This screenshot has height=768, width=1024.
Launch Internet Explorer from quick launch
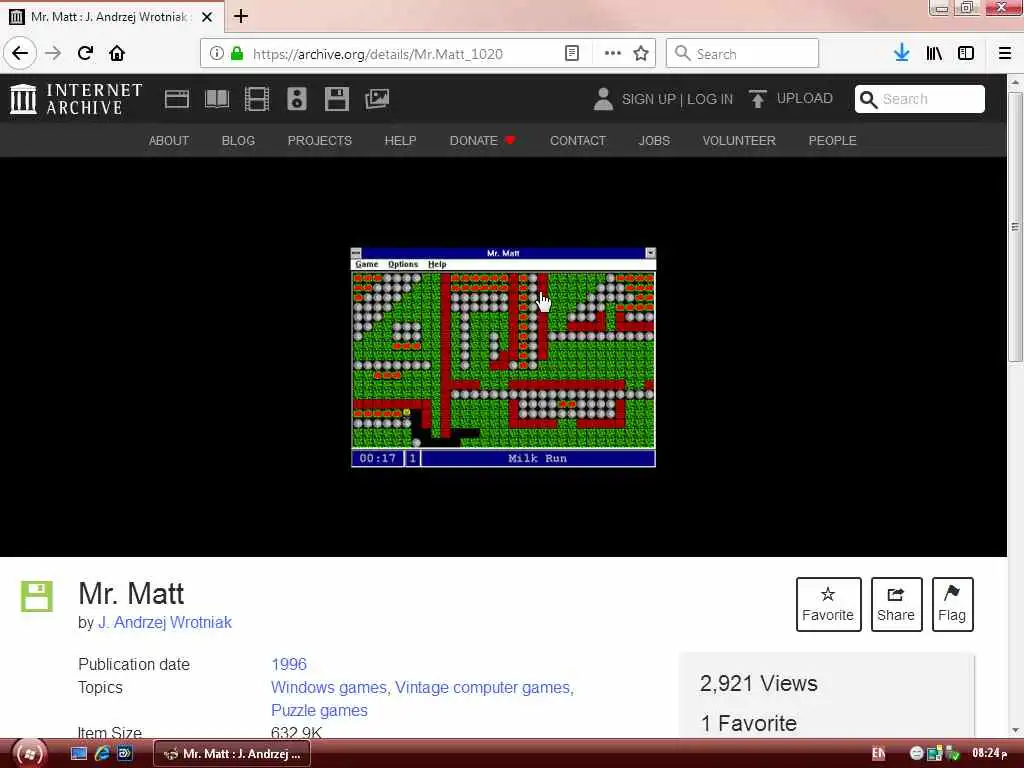[x=102, y=754]
